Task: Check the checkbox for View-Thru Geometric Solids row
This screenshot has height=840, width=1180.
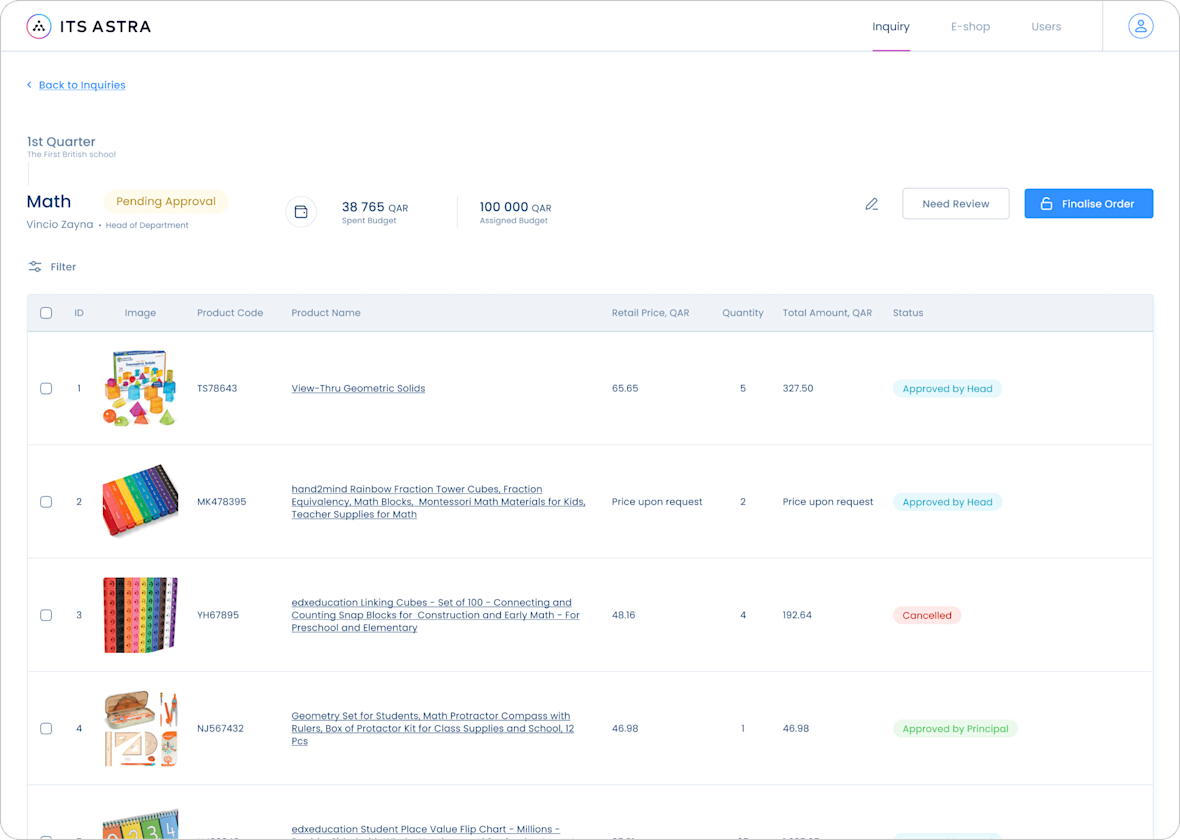Action: point(46,388)
